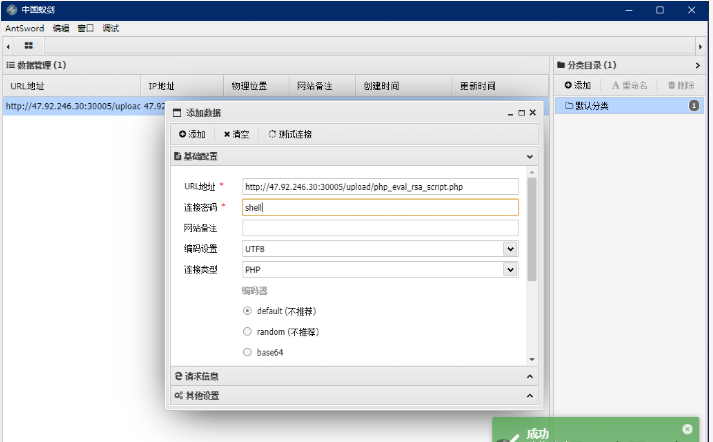This screenshot has width=713, height=442.
Task: Collapse the 基础配置 section
Action: click(530, 157)
